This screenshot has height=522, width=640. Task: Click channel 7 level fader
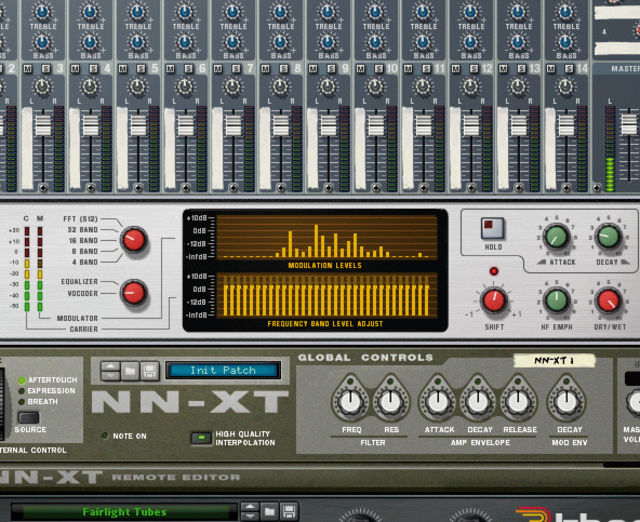(x=233, y=125)
